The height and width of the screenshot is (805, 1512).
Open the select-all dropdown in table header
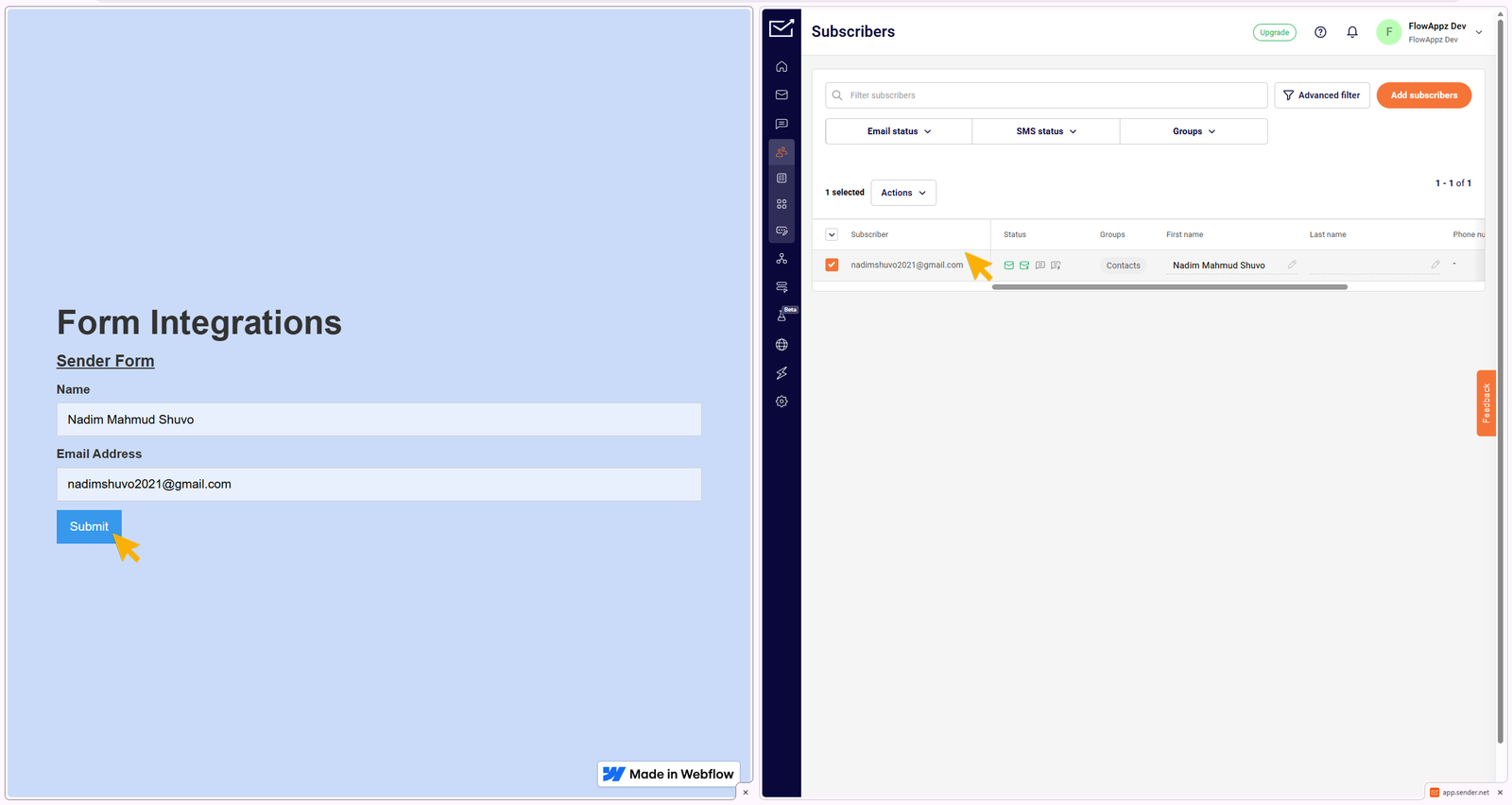(x=832, y=234)
